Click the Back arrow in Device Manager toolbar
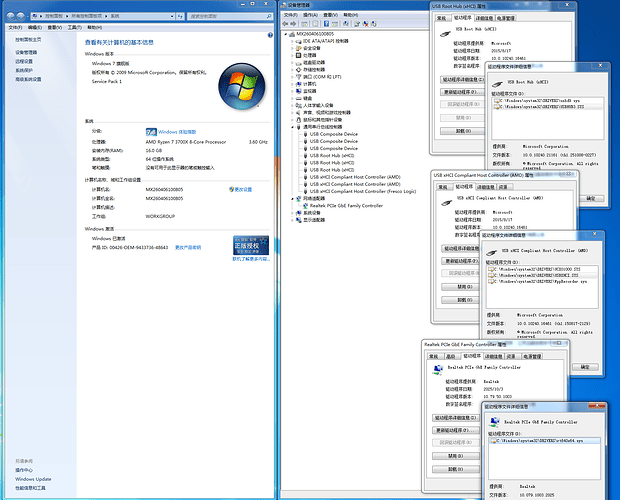The image size is (620, 500). [x=285, y=24]
